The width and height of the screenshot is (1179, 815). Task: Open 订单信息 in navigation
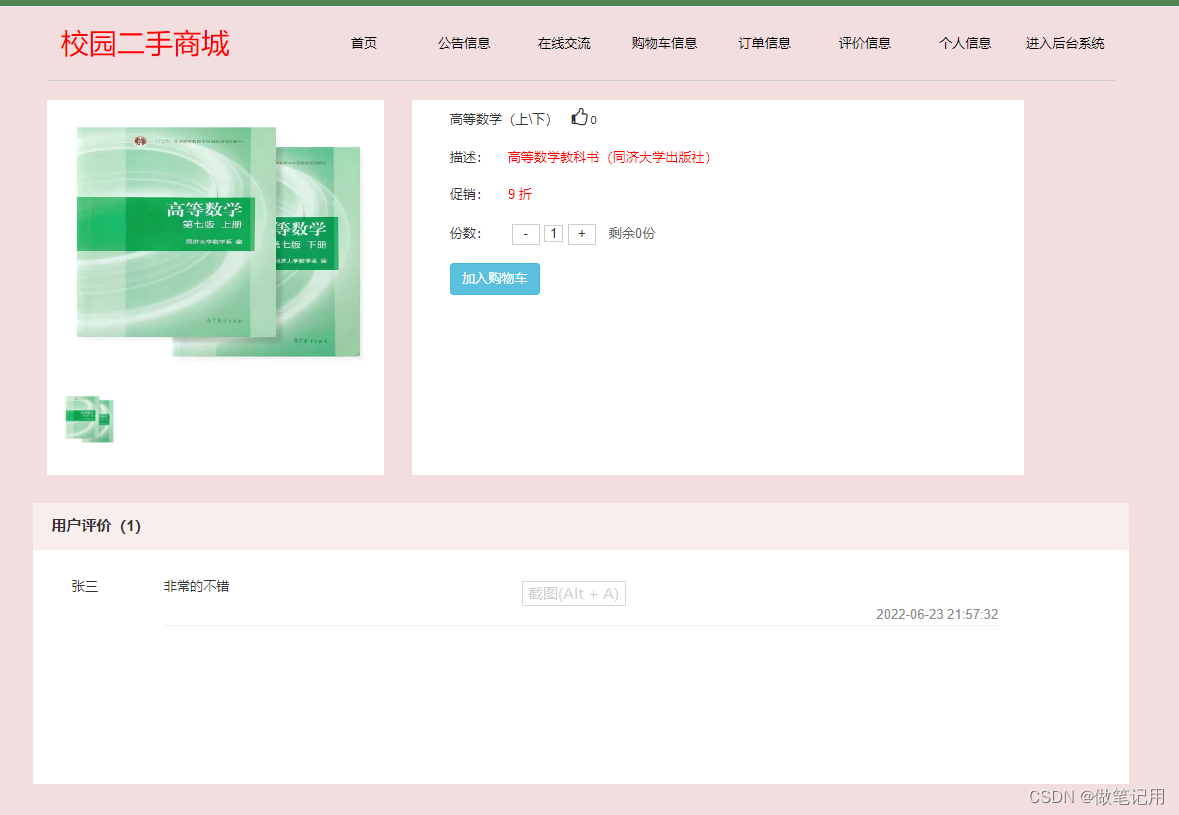pyautogui.click(x=764, y=43)
